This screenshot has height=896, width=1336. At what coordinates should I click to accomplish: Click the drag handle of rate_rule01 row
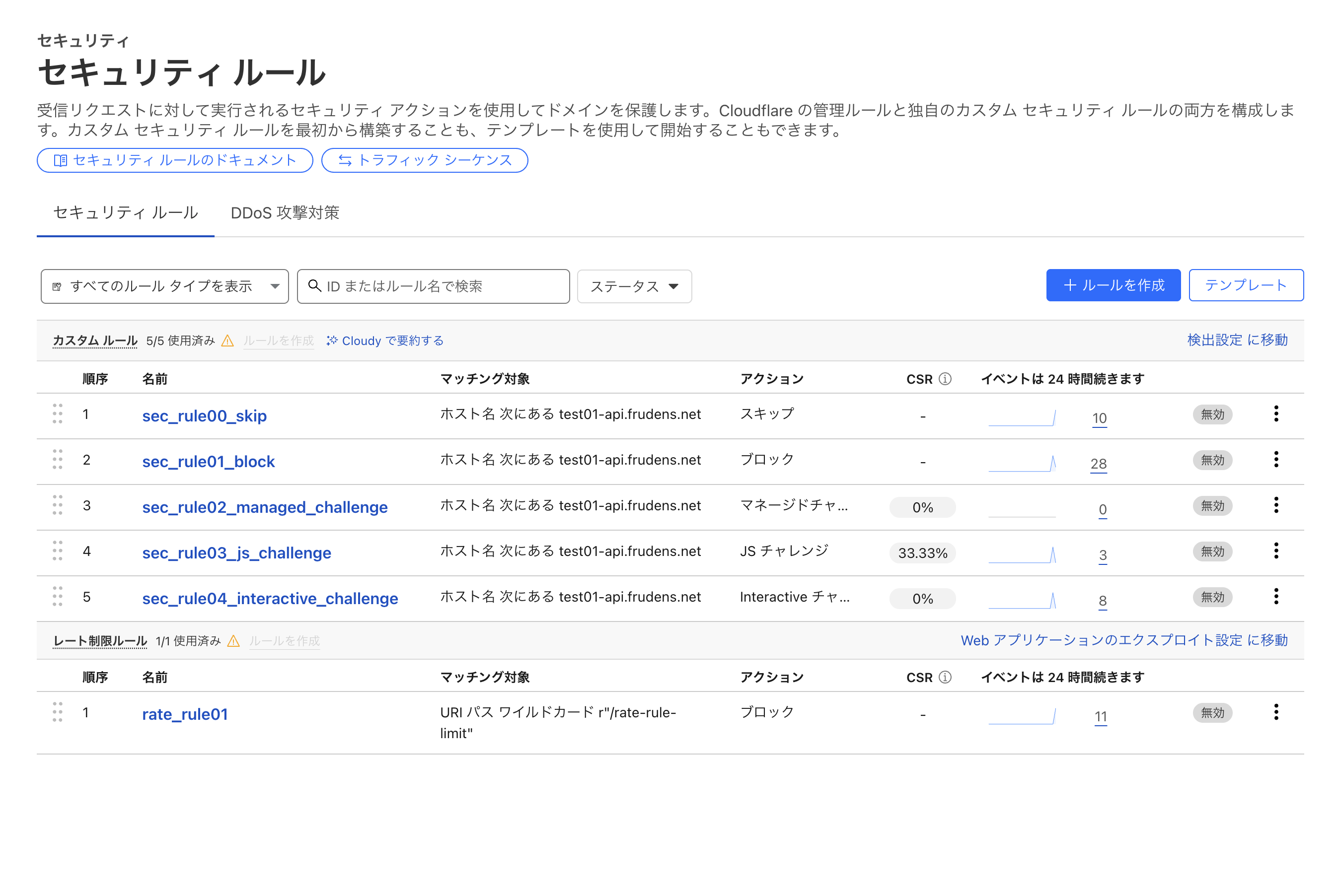pos(57,712)
